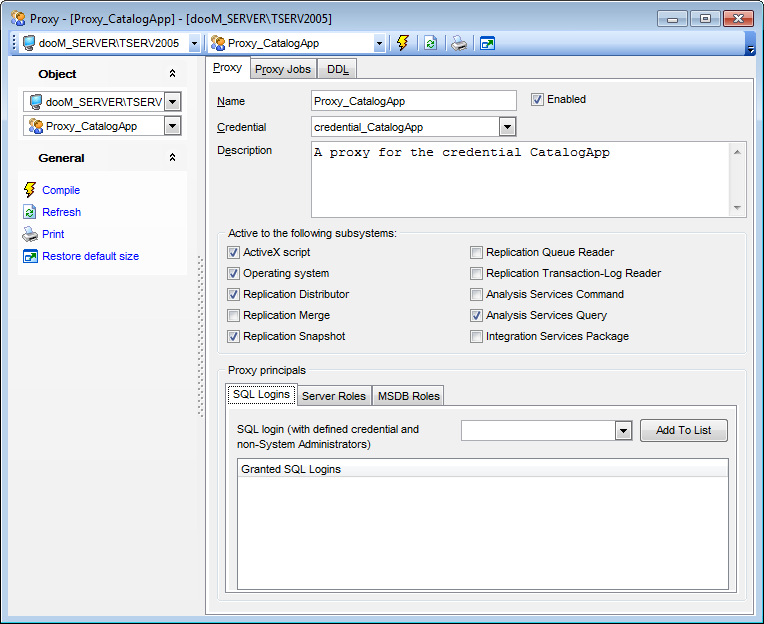Click the toolbar options arrow at far right
This screenshot has height=624, width=764.
751,49
